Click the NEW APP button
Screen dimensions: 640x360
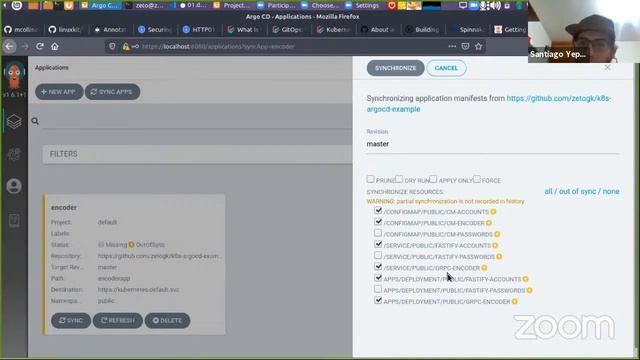(x=59, y=92)
